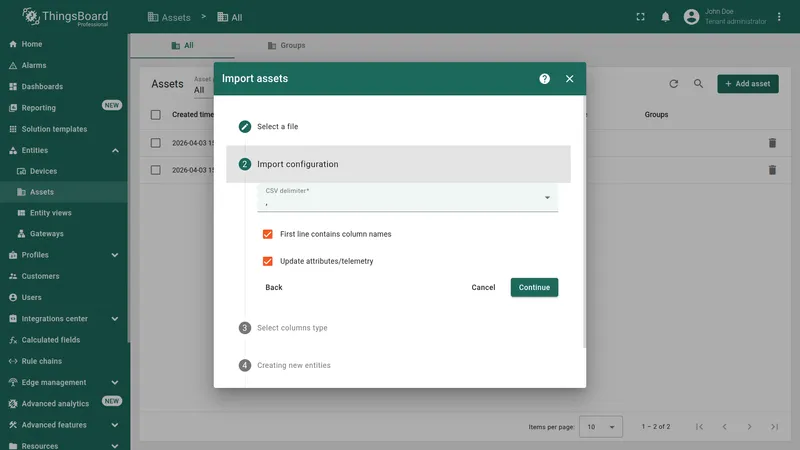The height and width of the screenshot is (450, 800).
Task: Go to first page of assets
Action: (x=699, y=427)
